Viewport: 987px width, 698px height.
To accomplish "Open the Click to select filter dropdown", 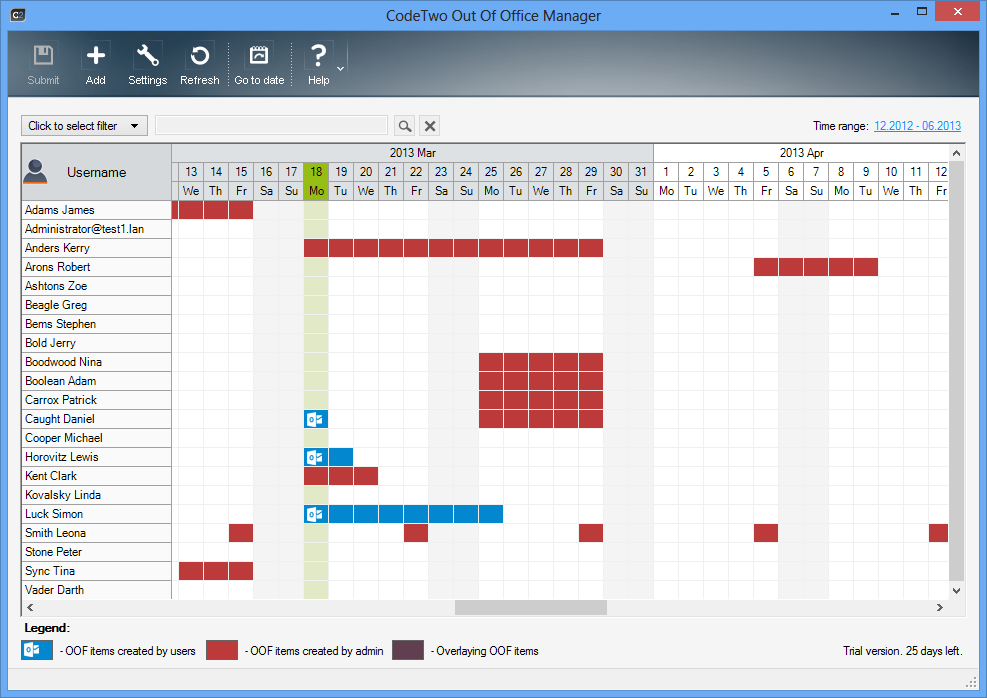I will (x=84, y=126).
